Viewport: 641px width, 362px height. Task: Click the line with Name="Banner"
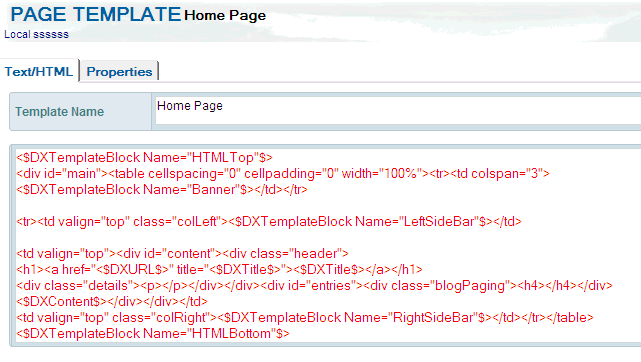162,190
